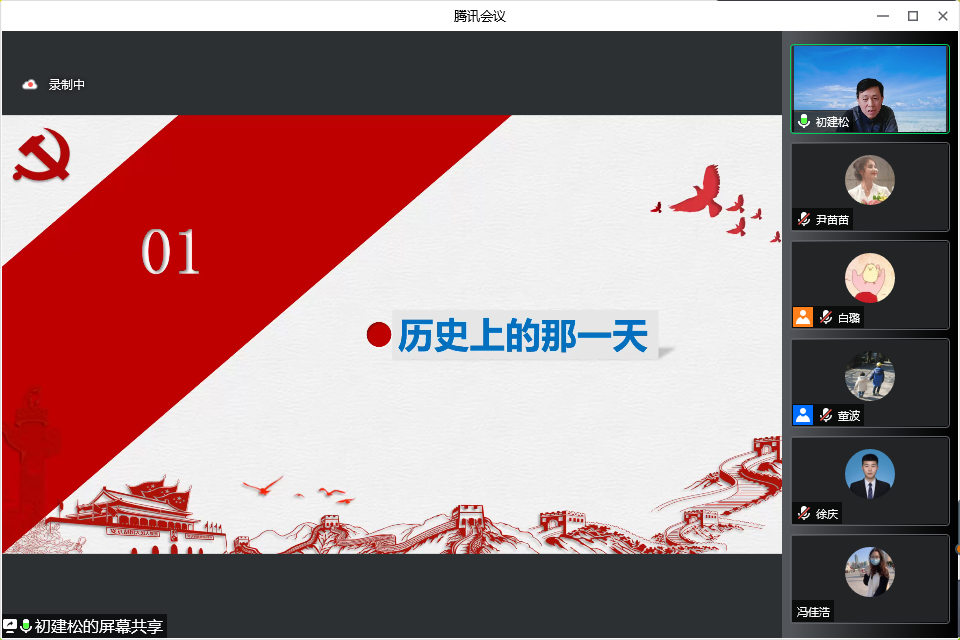
Task: Click 尹苗苗's profile avatar
Action: 869,180
